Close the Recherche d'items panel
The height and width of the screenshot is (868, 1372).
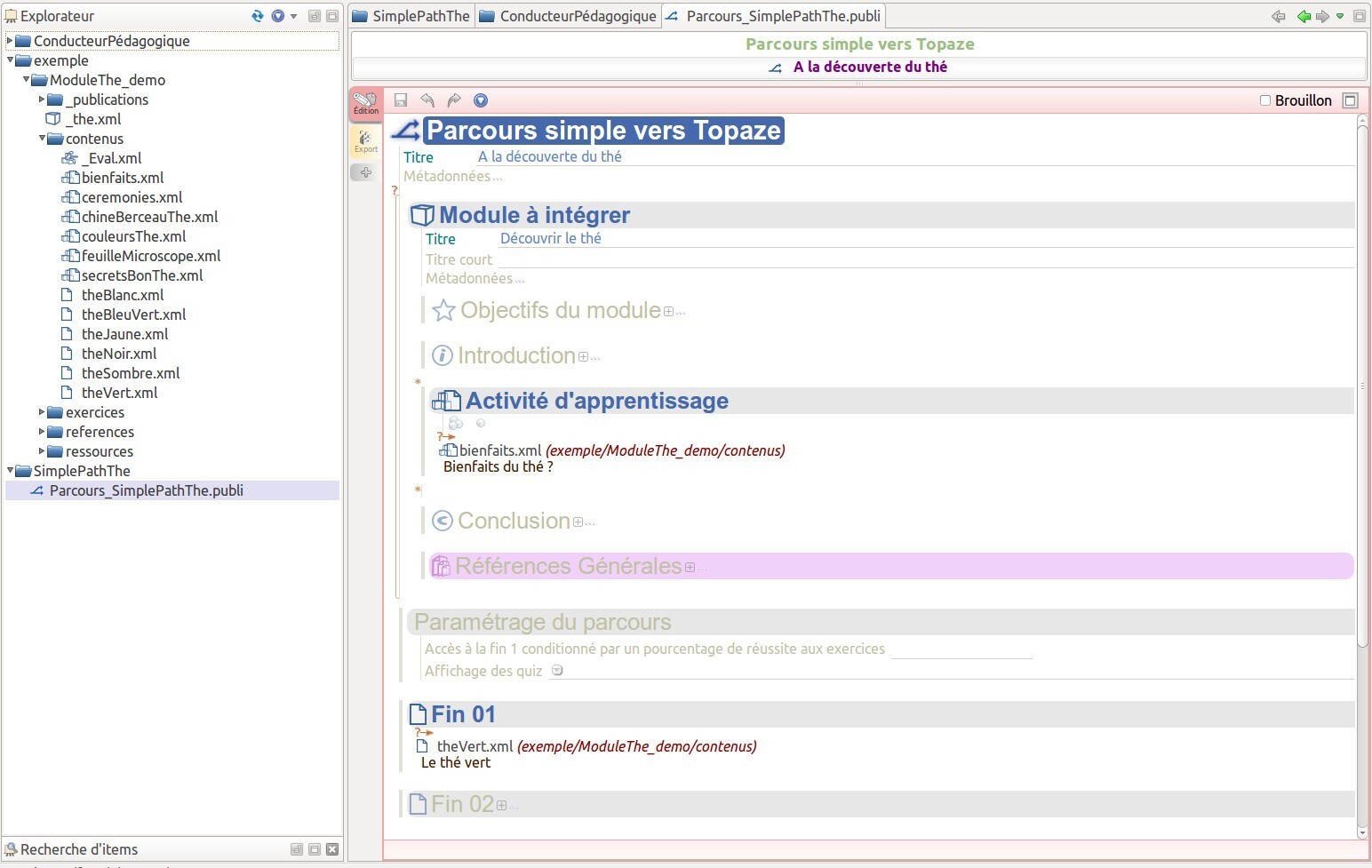(x=332, y=849)
